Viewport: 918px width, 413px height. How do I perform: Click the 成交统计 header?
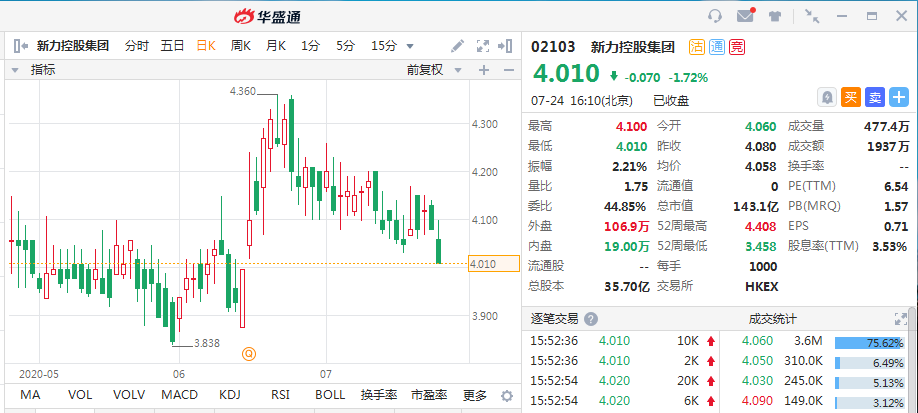tap(772, 319)
